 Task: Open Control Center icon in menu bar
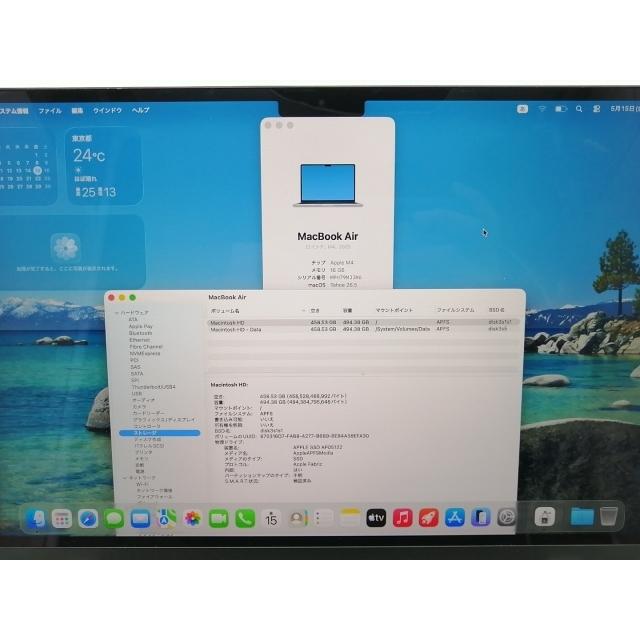pos(596,109)
